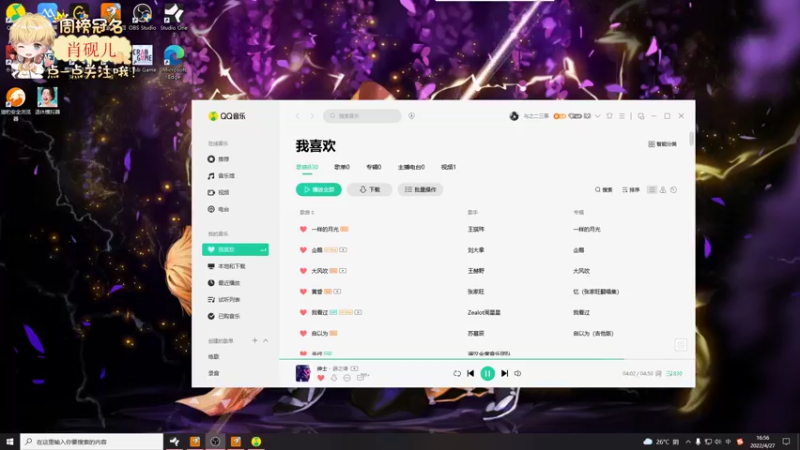Screen dimensions: 800x450
Task: Click the green 播放全部 play all button
Action: coord(319,189)
